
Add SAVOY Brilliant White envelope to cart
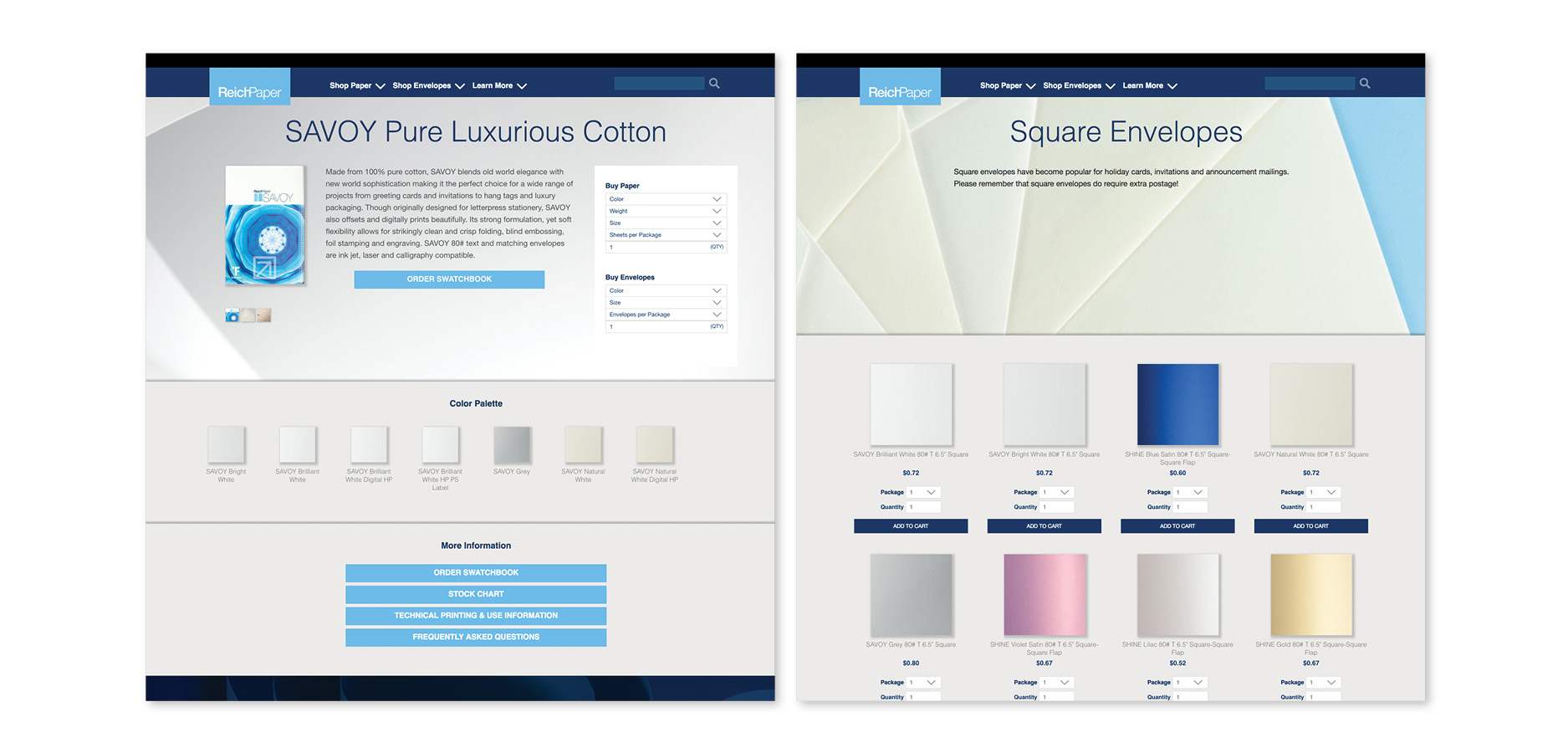pyautogui.click(x=911, y=526)
